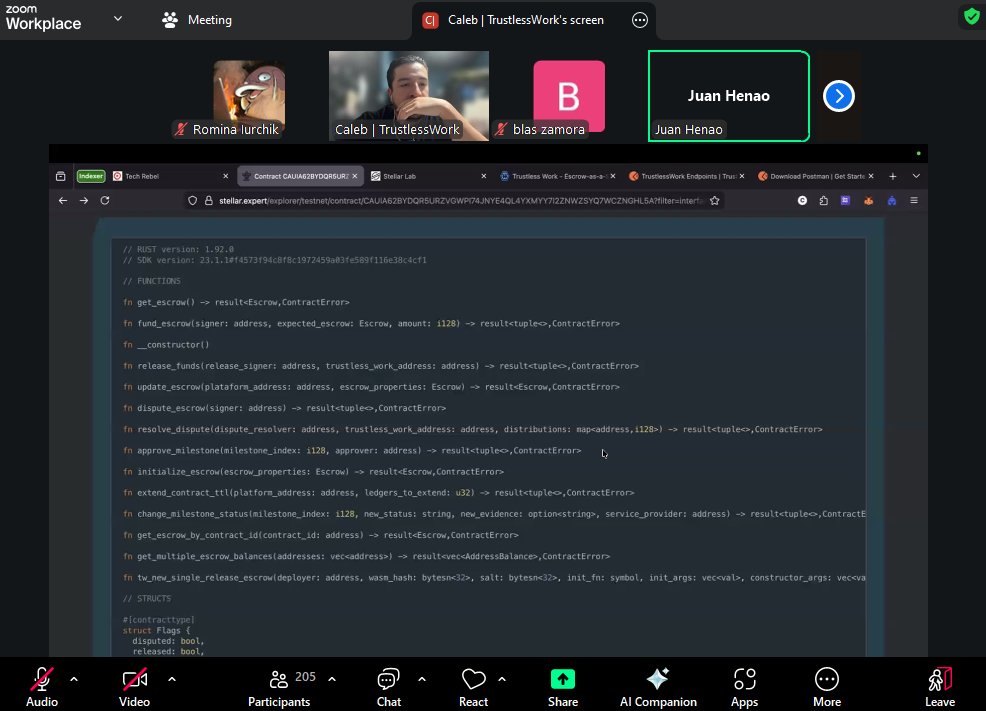Expand video options arrow next to Video
The height and width of the screenshot is (711, 986).
172,679
